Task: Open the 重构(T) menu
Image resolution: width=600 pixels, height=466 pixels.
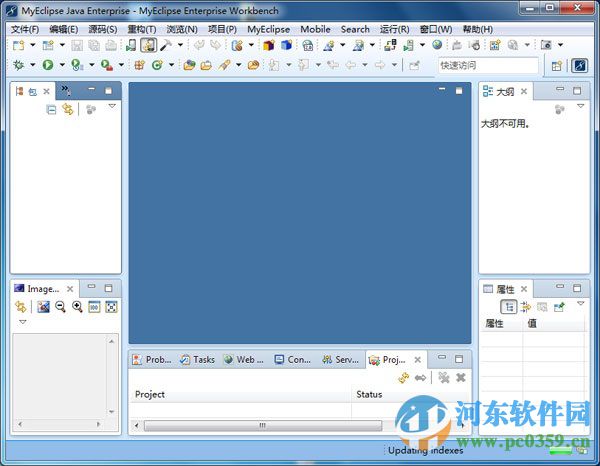Action: click(x=142, y=29)
